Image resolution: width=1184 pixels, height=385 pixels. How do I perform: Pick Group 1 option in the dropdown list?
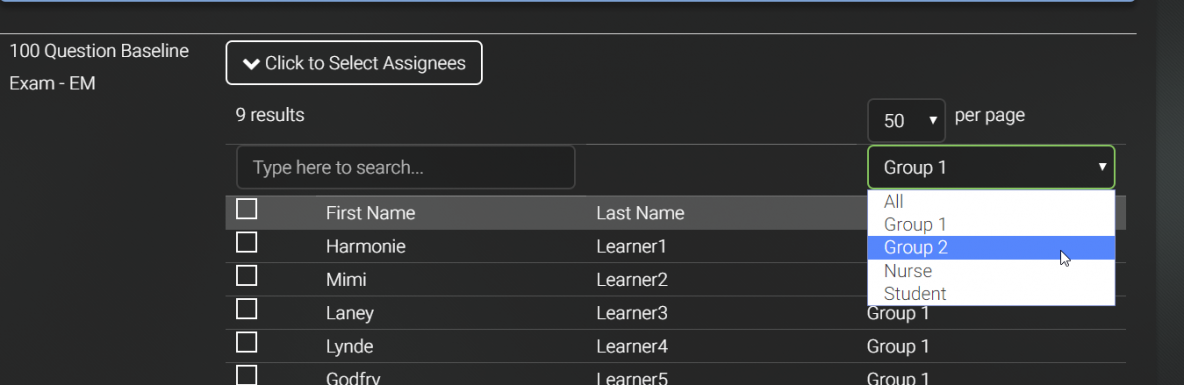pyautogui.click(x=991, y=224)
